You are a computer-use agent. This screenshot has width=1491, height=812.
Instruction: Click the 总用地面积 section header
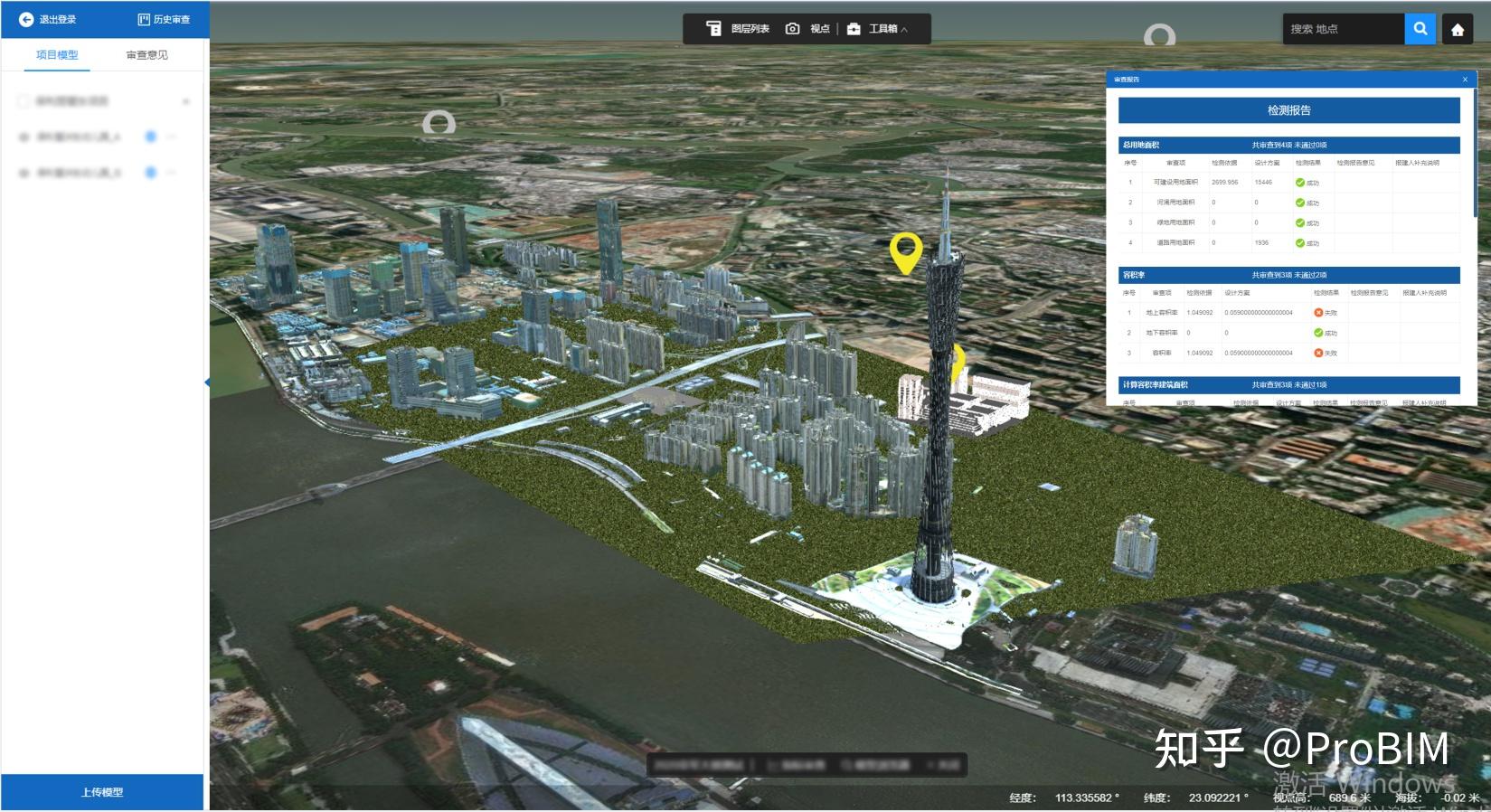click(x=1289, y=145)
